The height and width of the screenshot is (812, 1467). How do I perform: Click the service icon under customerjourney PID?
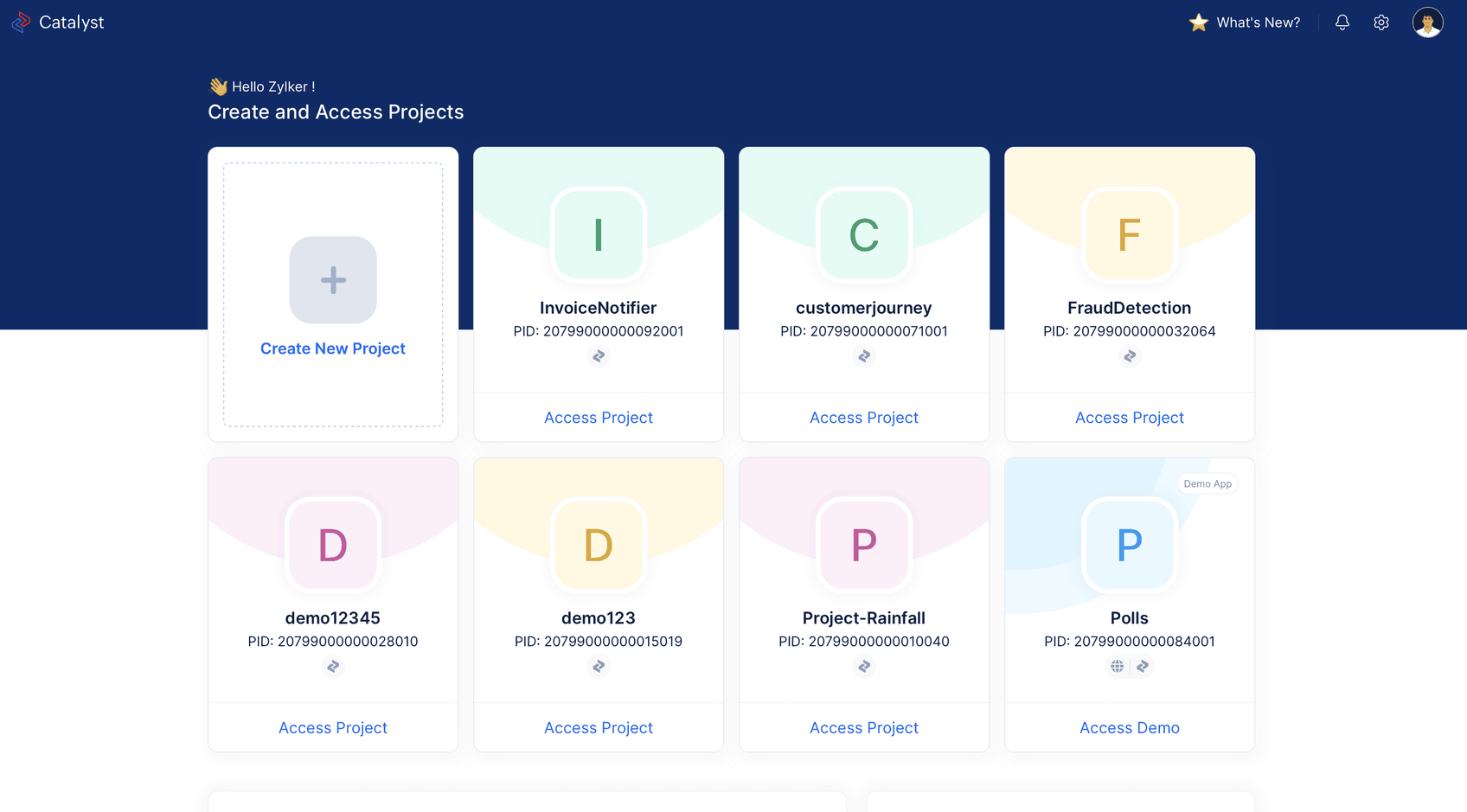pyautogui.click(x=864, y=356)
